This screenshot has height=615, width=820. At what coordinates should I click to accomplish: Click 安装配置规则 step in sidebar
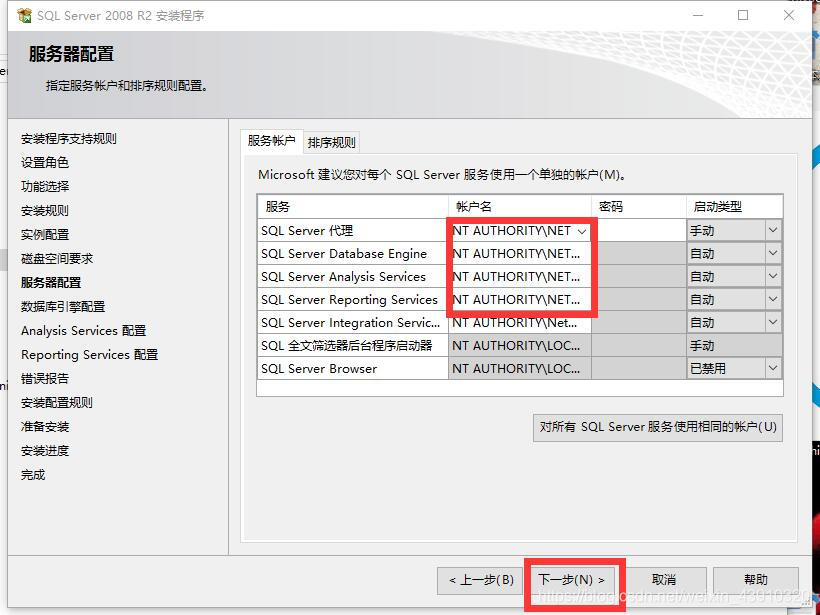coord(57,403)
